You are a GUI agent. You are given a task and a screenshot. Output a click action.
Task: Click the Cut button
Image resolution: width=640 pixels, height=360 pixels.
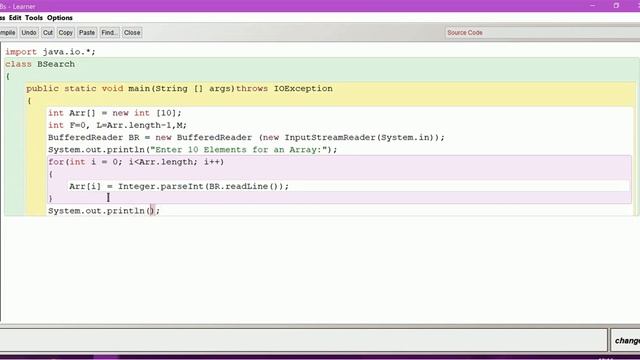tap(48, 33)
